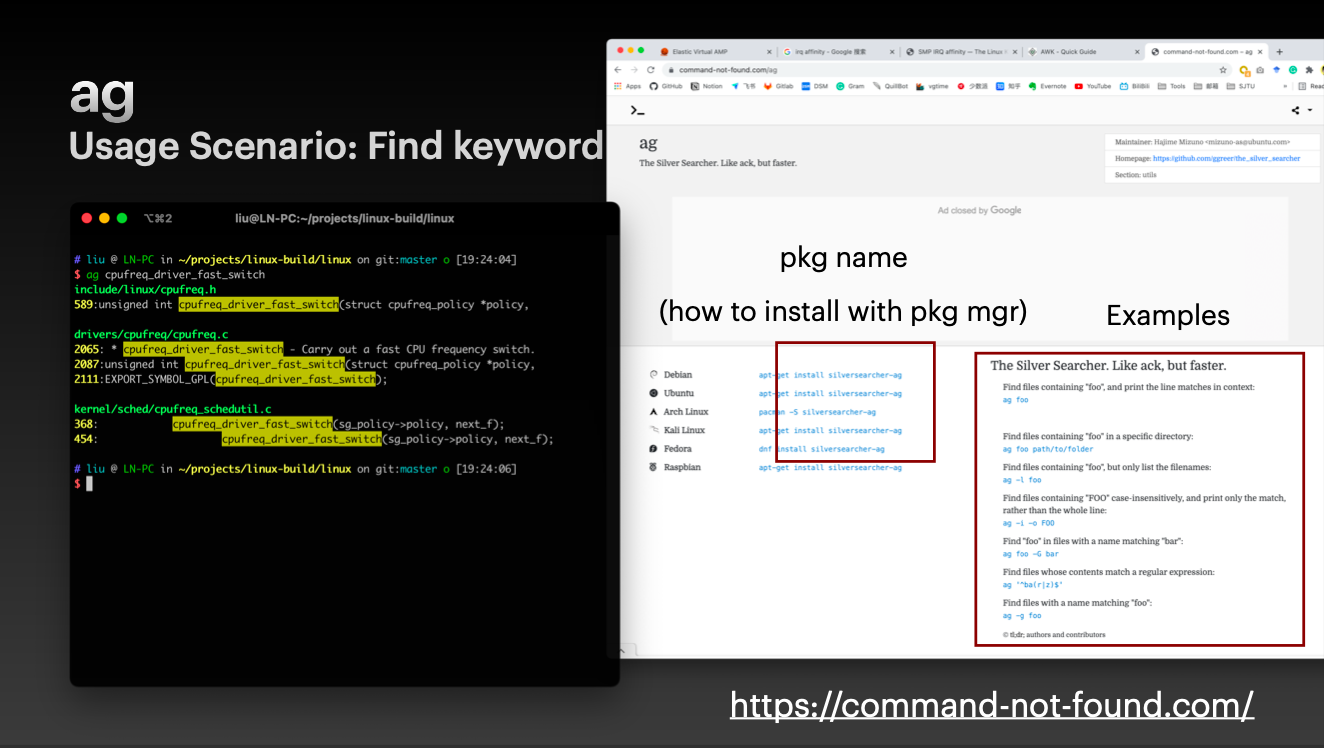This screenshot has width=1324, height=748.
Task: Click the Kali Linux install command
Action: tap(830, 430)
